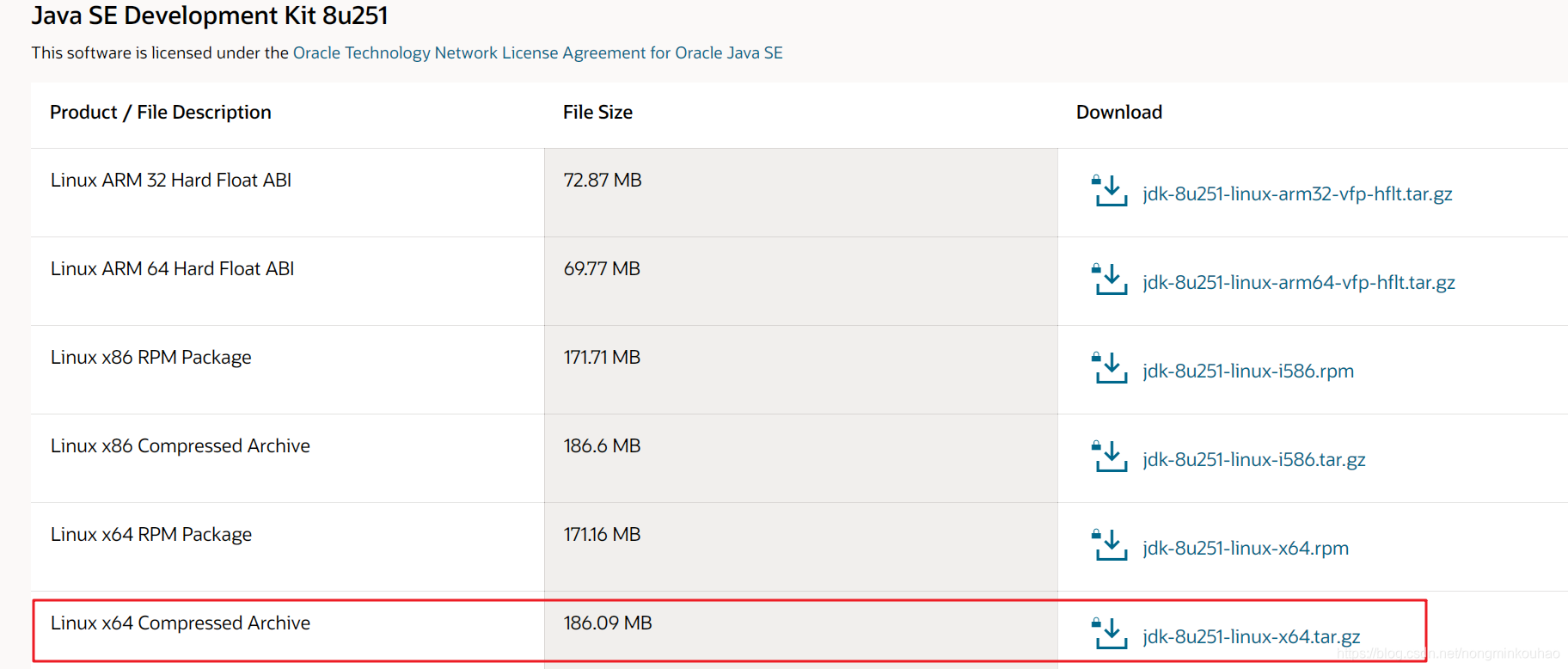Viewport: 1568px width, 669px height.
Task: Click the 'File Size' column header
Action: (597, 113)
